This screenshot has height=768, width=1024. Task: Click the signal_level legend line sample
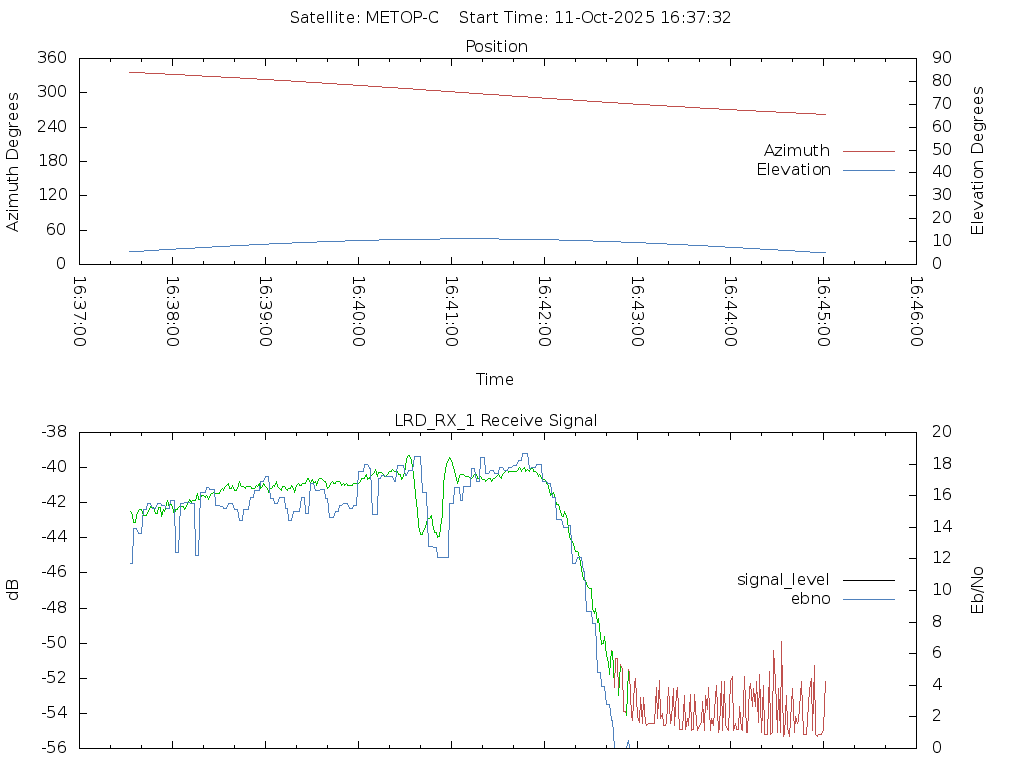(868, 580)
